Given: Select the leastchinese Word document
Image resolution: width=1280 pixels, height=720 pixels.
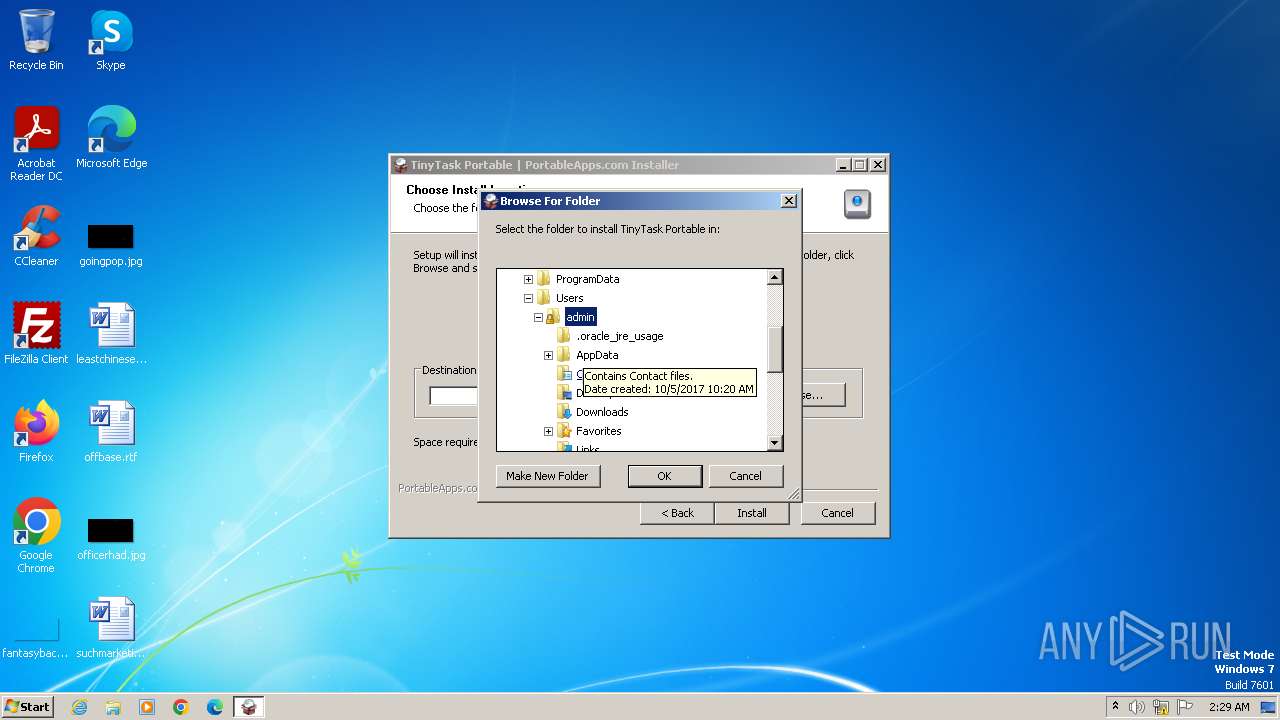Looking at the screenshot, I should pos(111,334).
